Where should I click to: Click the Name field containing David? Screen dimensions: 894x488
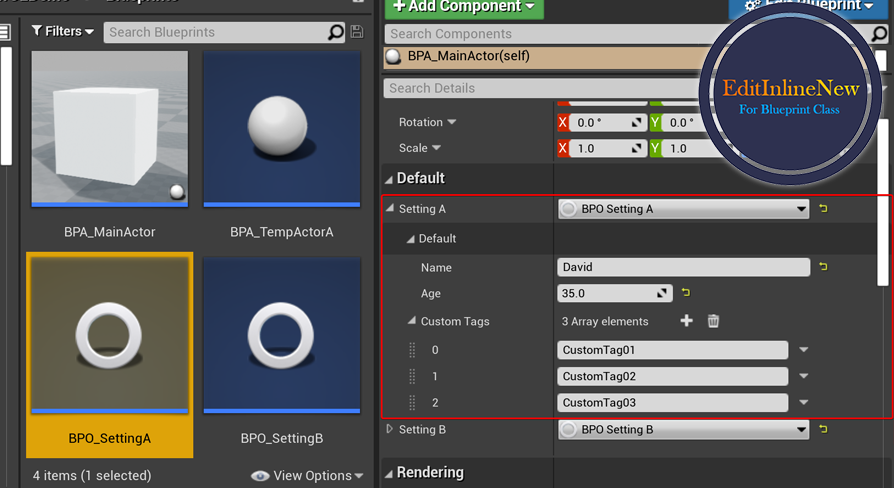click(x=684, y=267)
